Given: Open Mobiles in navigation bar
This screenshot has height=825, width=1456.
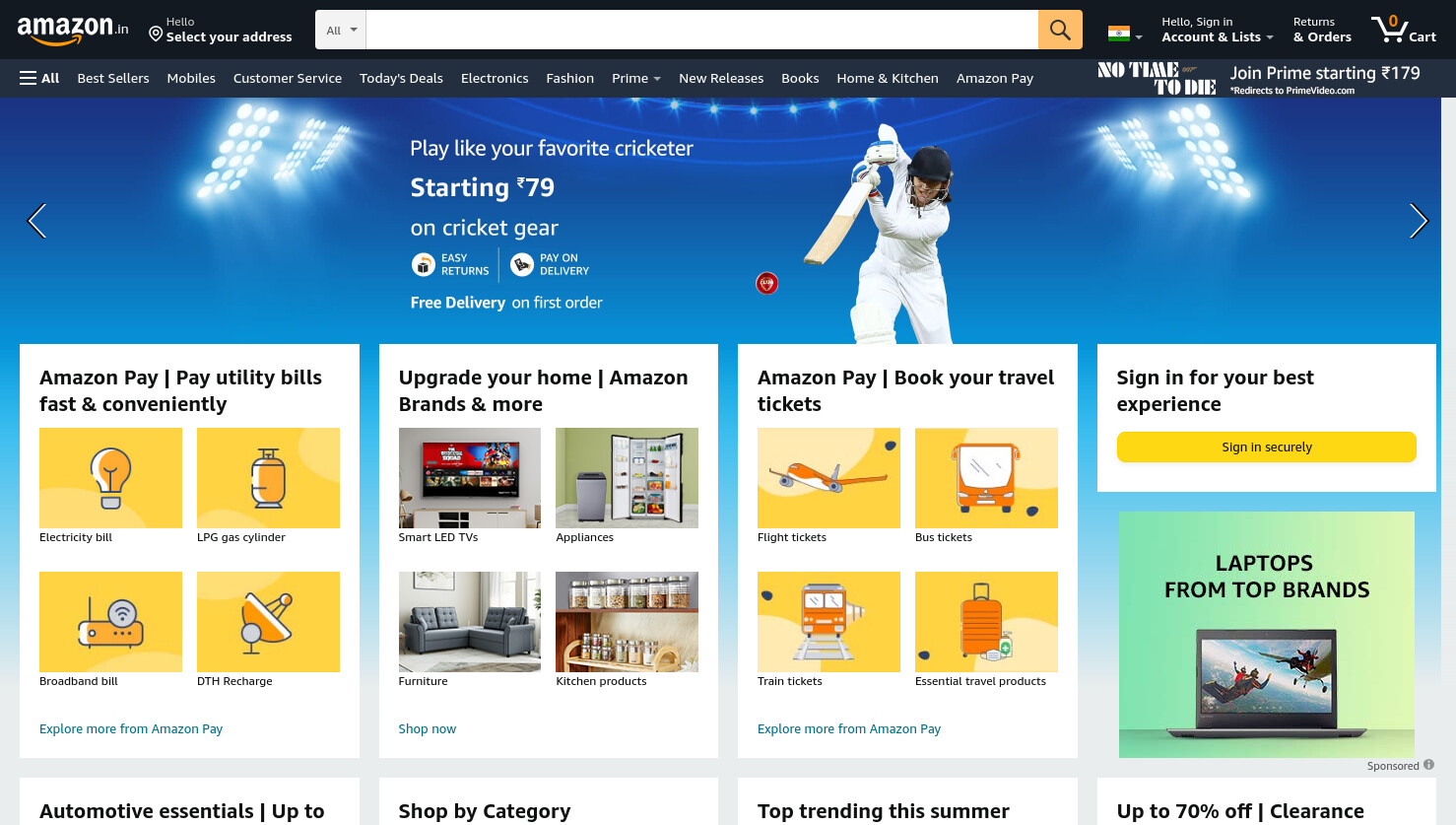Looking at the screenshot, I should [191, 78].
